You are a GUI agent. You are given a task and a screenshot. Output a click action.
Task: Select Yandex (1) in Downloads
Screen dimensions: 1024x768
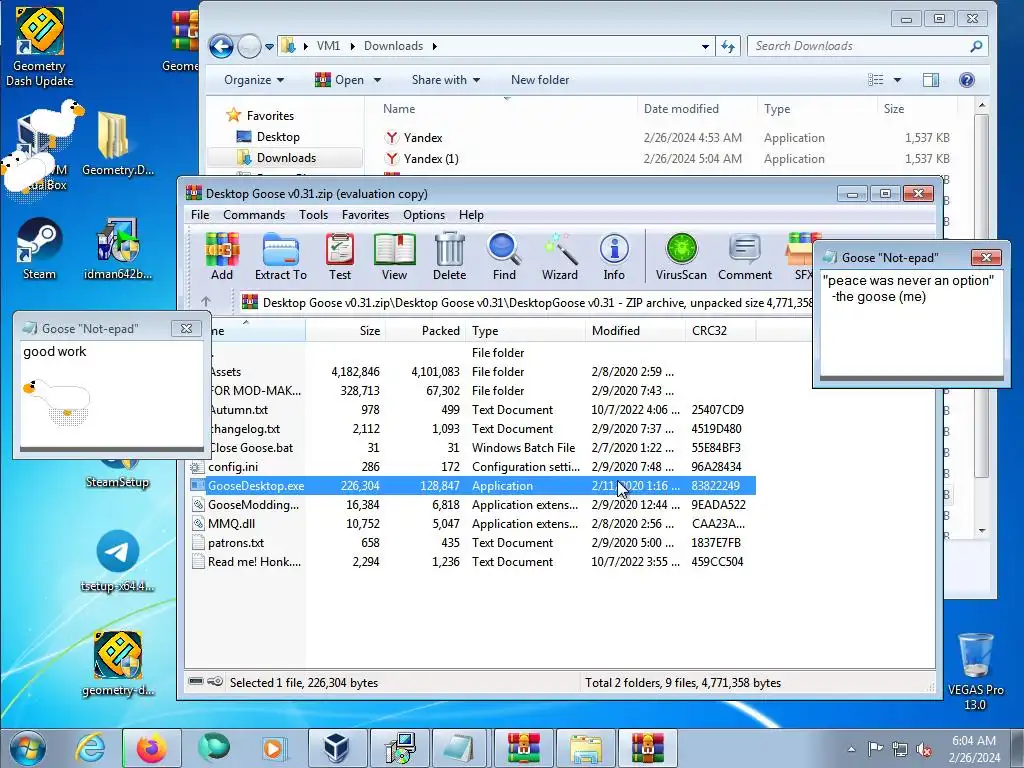tap(667, 159)
